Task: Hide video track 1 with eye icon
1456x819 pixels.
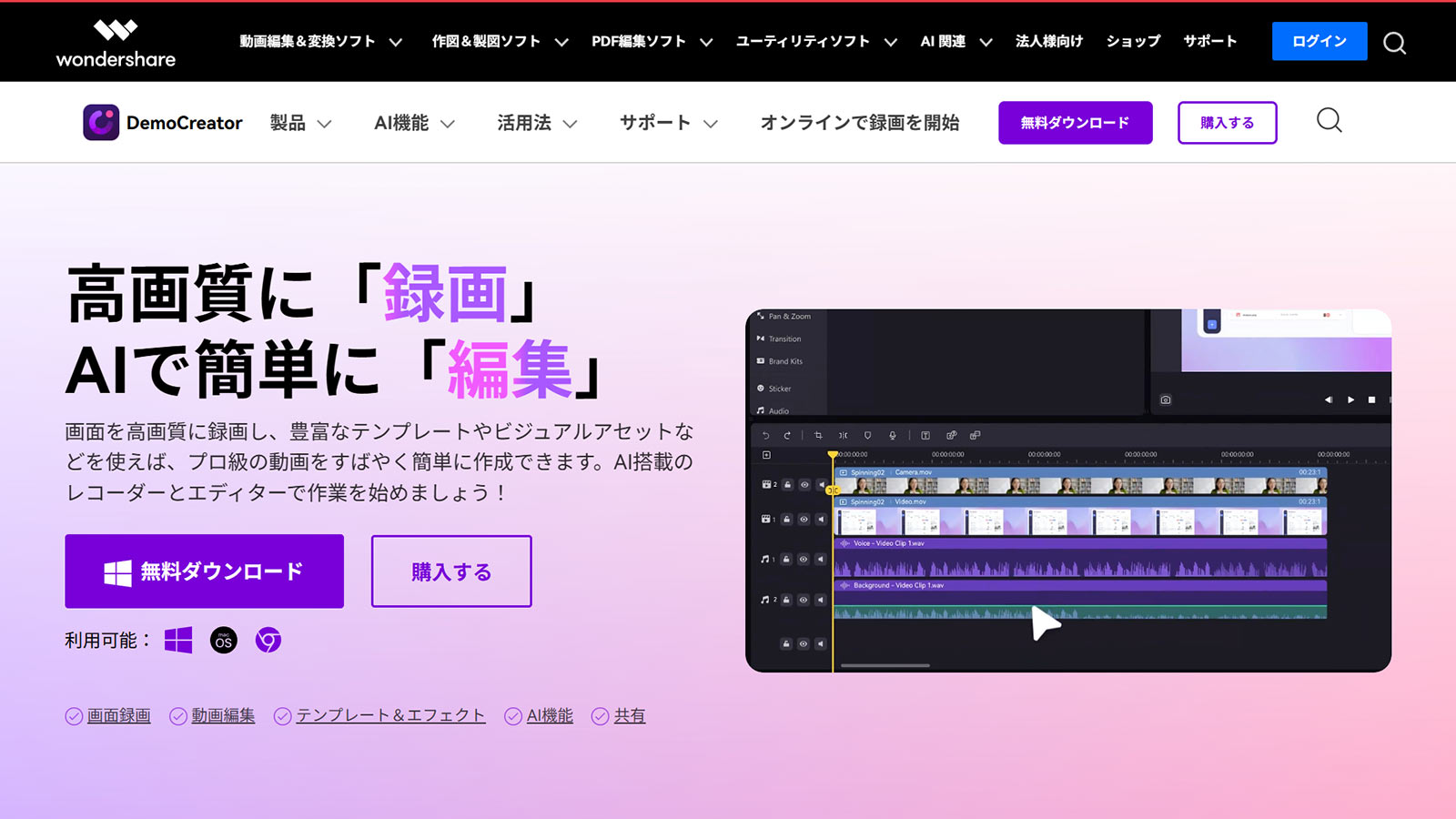Action: [804, 519]
